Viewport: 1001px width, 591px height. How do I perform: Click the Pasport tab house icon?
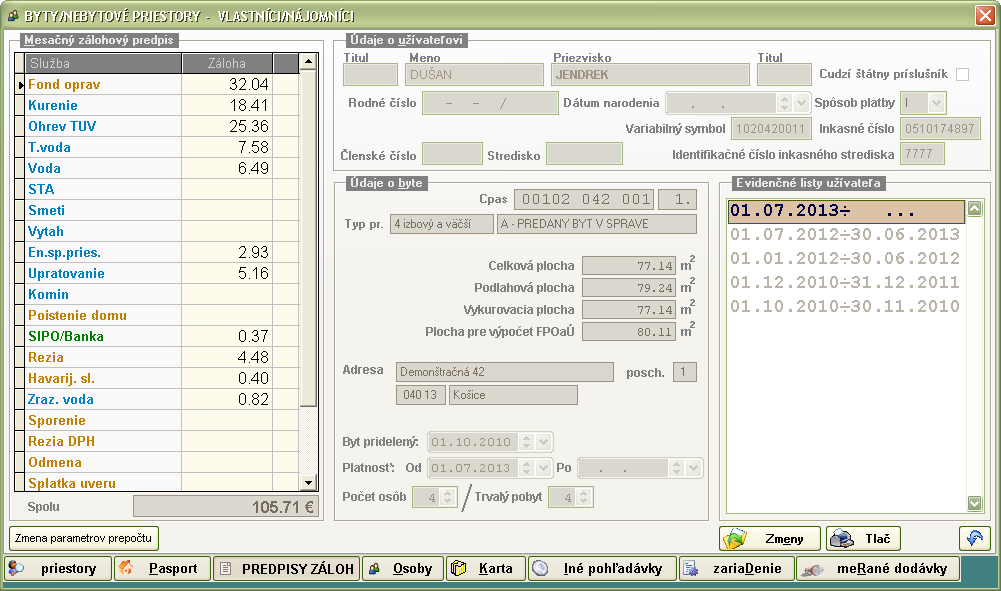[x=126, y=567]
